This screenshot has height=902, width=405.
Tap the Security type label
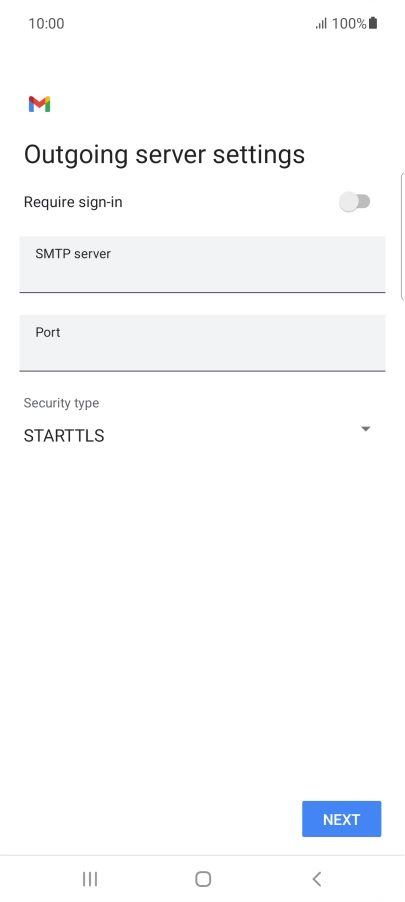(61, 403)
